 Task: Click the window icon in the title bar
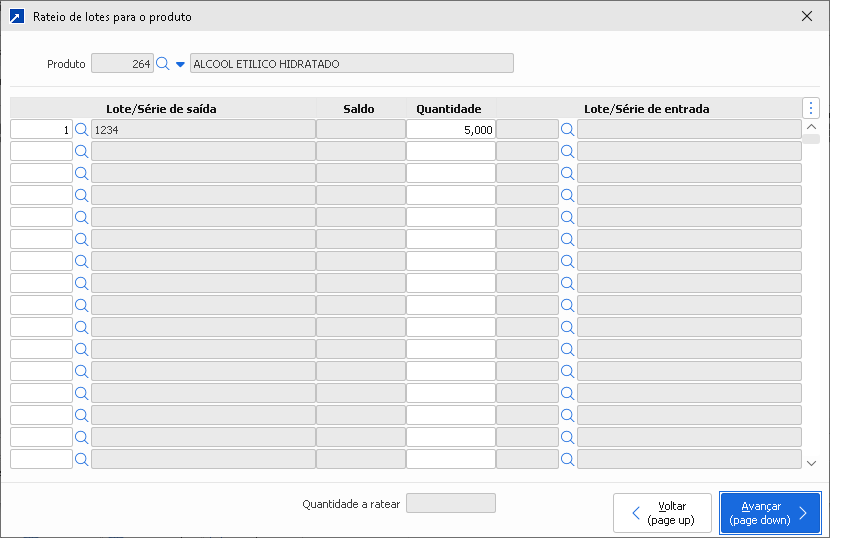click(16, 16)
